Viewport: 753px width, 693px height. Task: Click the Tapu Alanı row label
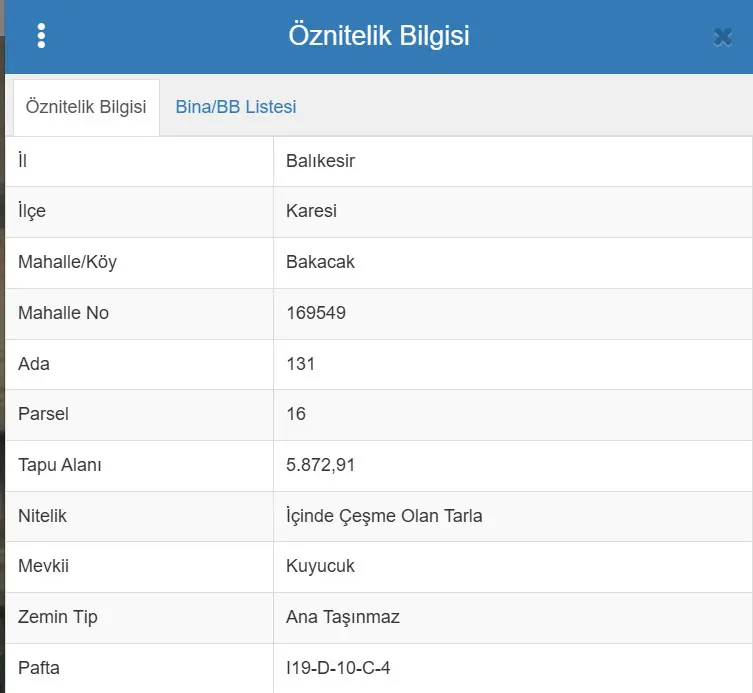60,465
